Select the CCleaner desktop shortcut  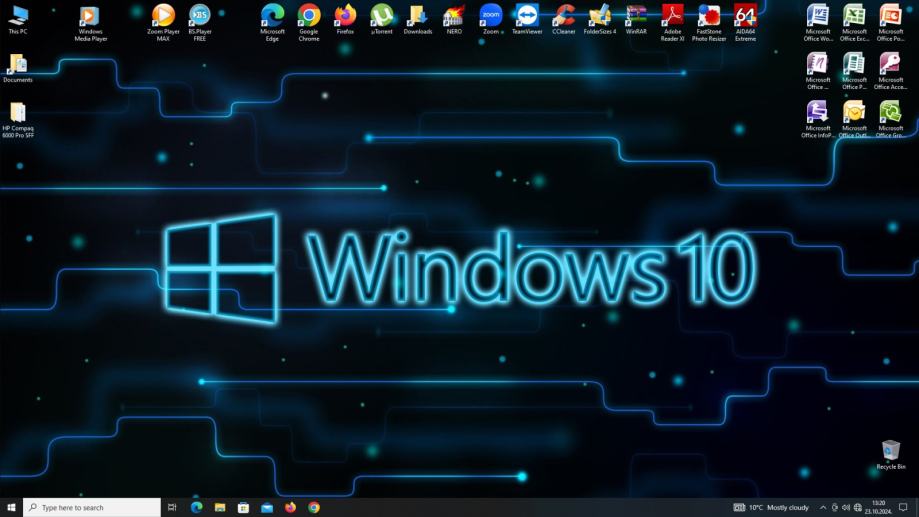564,20
